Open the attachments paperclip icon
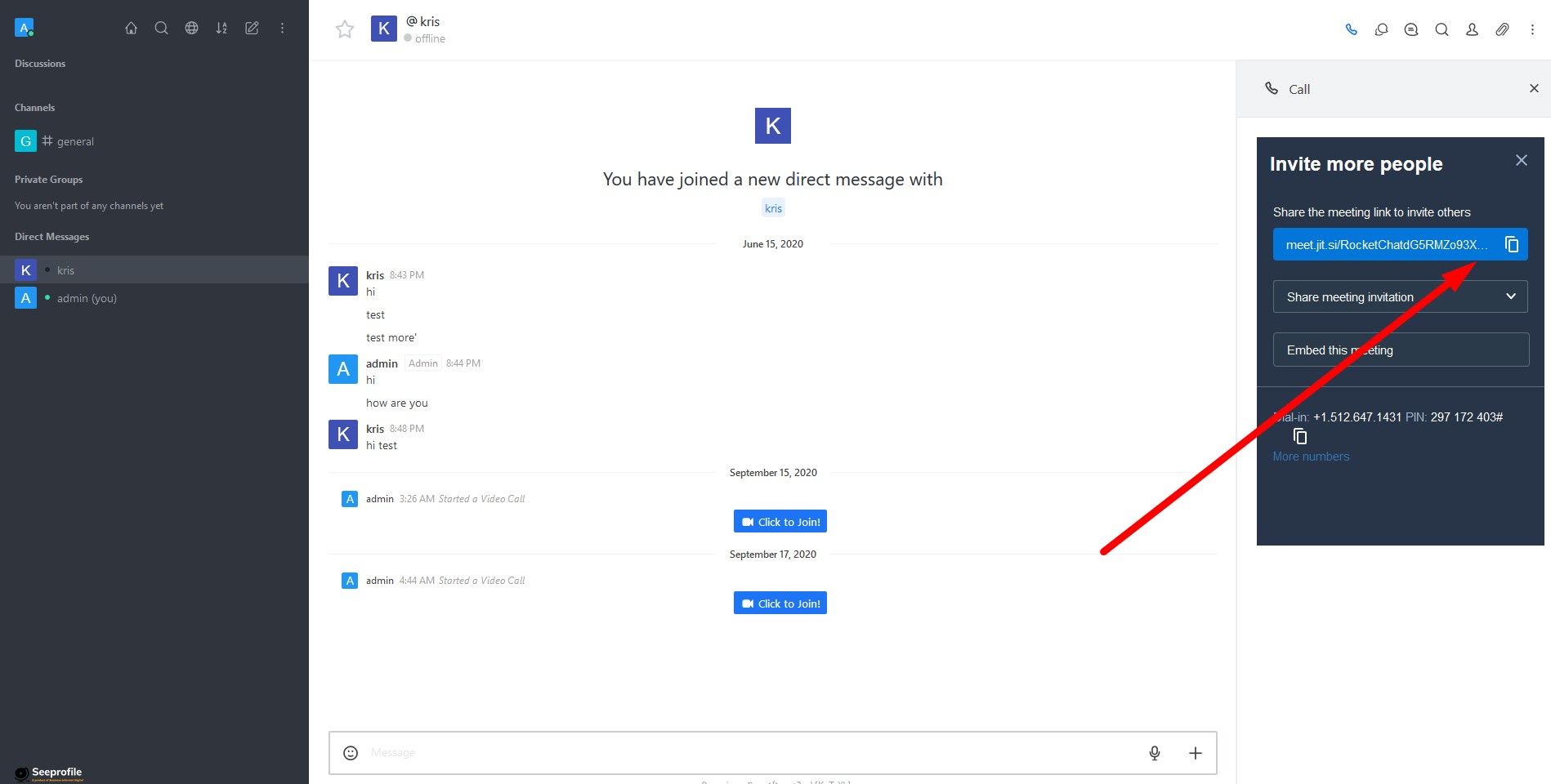1551x784 pixels. pyautogui.click(x=1502, y=29)
